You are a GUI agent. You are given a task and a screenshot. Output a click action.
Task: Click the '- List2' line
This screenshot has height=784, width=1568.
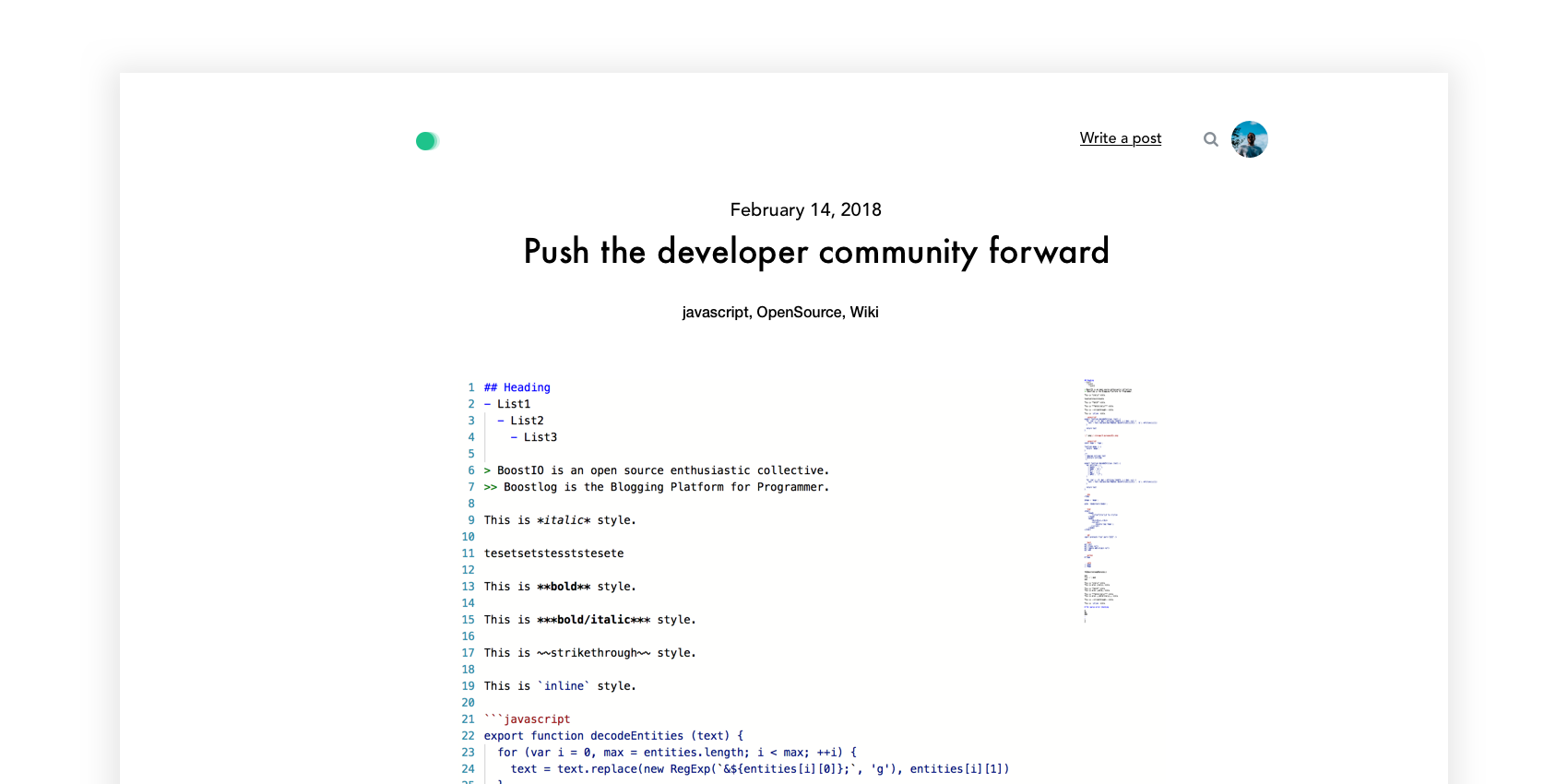pos(520,421)
